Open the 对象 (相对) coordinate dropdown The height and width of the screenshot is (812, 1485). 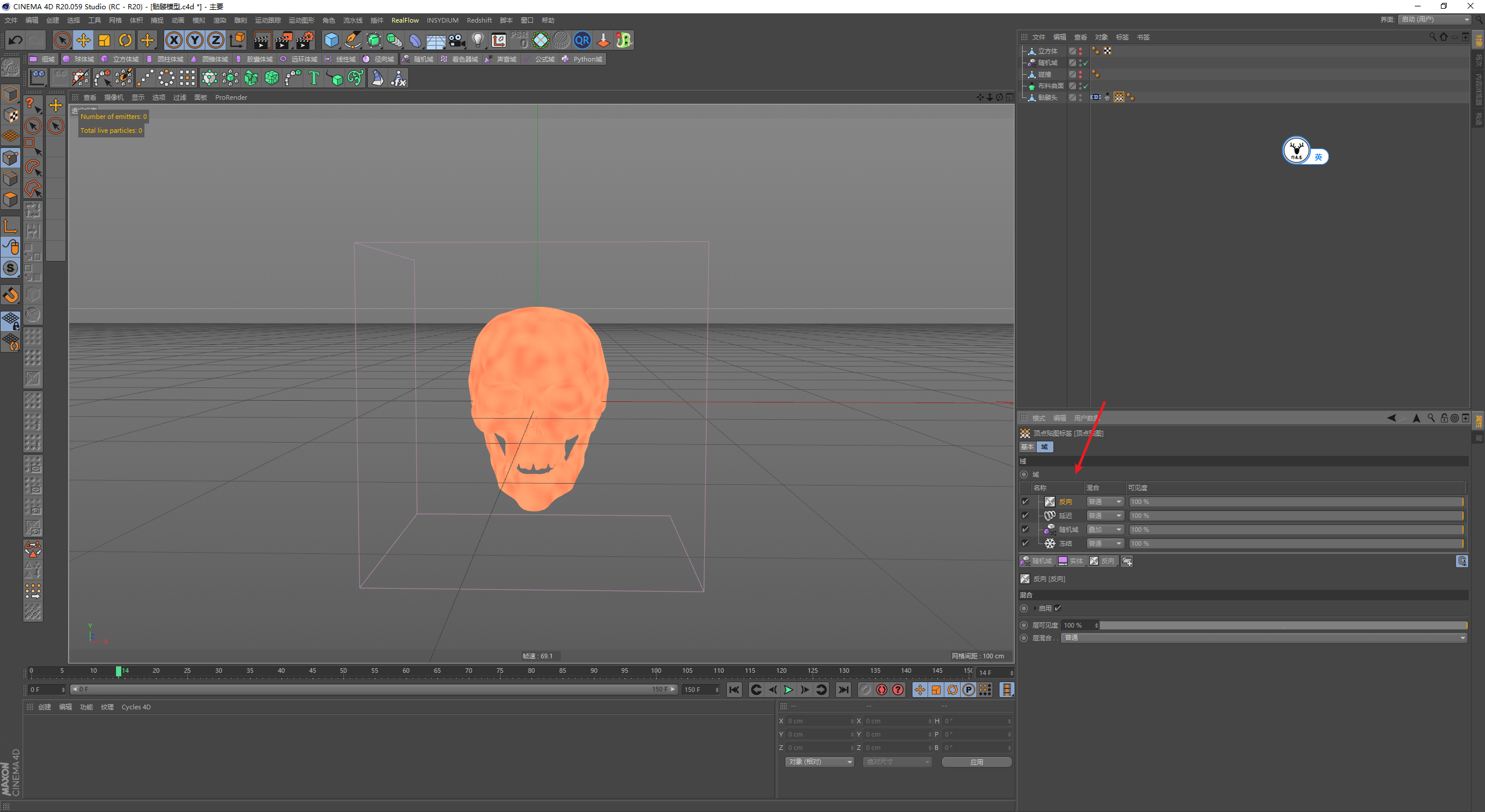pos(820,762)
